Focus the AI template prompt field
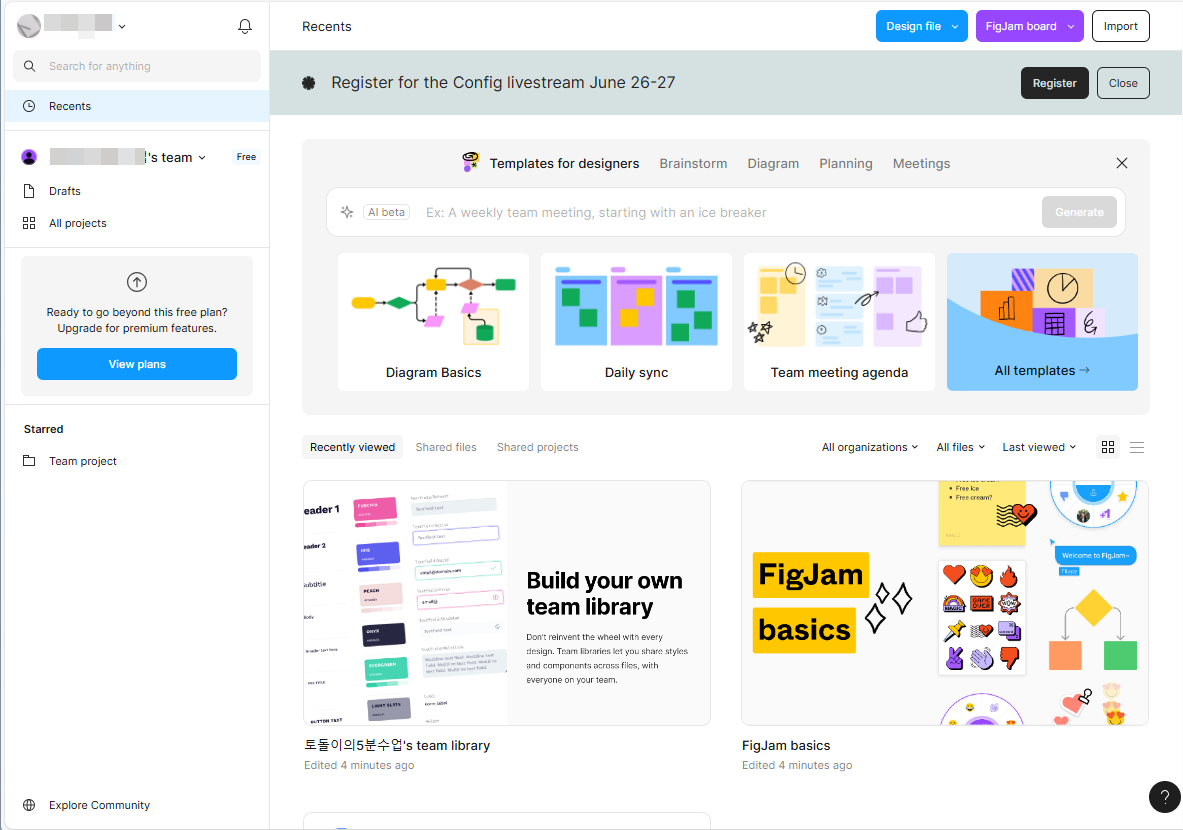Screen dimensions: 1183x830 click(x=728, y=213)
